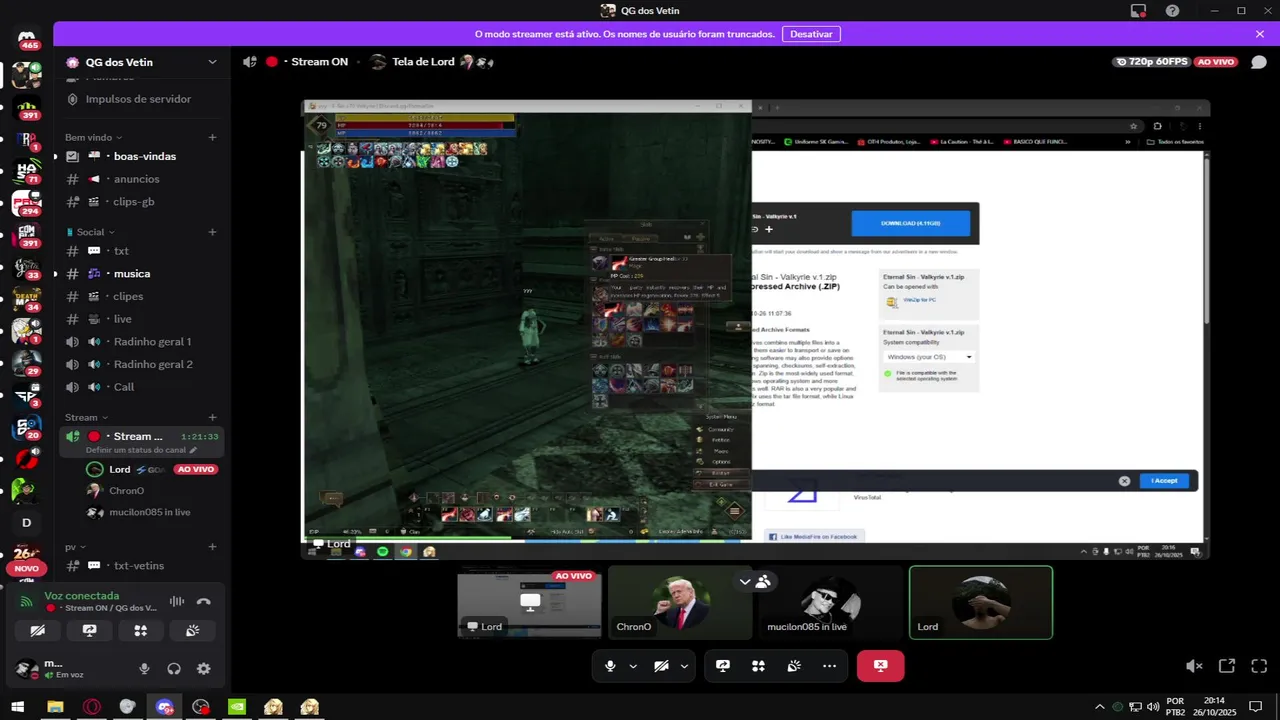Open user settings gear icon
Image resolution: width=1280 pixels, height=720 pixels.
point(204,669)
